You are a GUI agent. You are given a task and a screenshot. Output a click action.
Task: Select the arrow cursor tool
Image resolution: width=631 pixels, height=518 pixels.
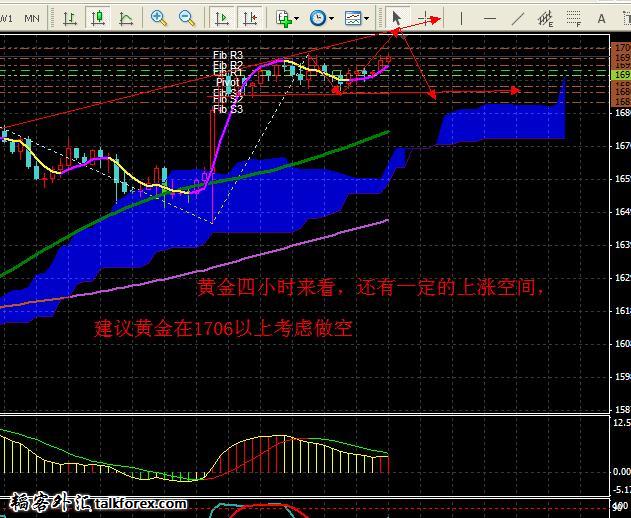(x=397, y=18)
